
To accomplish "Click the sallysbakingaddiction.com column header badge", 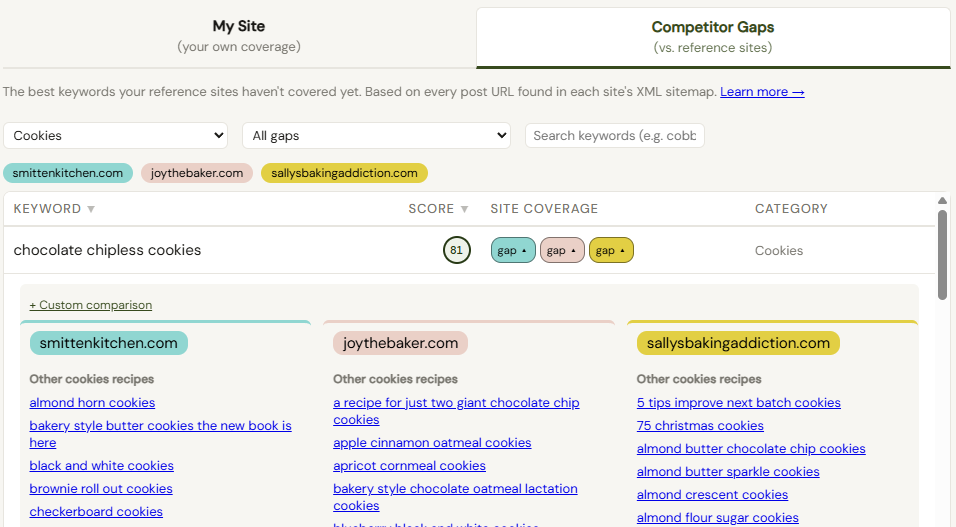I will point(738,343).
